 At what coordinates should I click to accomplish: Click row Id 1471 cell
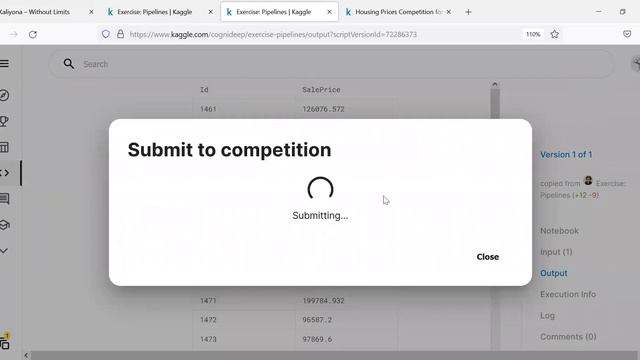click(208, 300)
